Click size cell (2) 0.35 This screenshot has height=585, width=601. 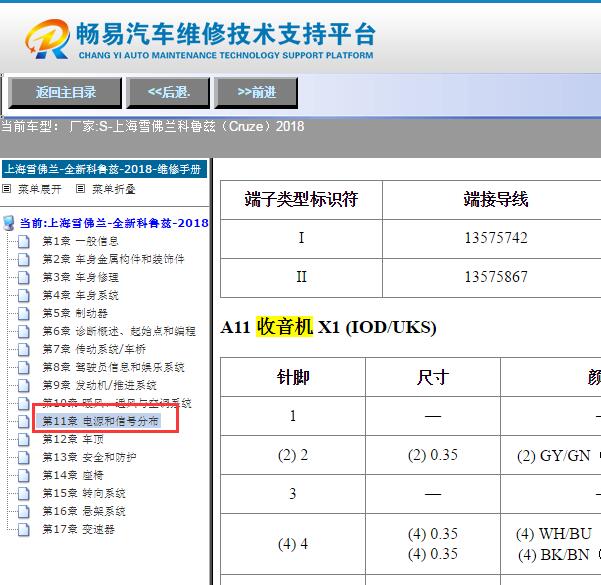pyautogui.click(x=433, y=455)
